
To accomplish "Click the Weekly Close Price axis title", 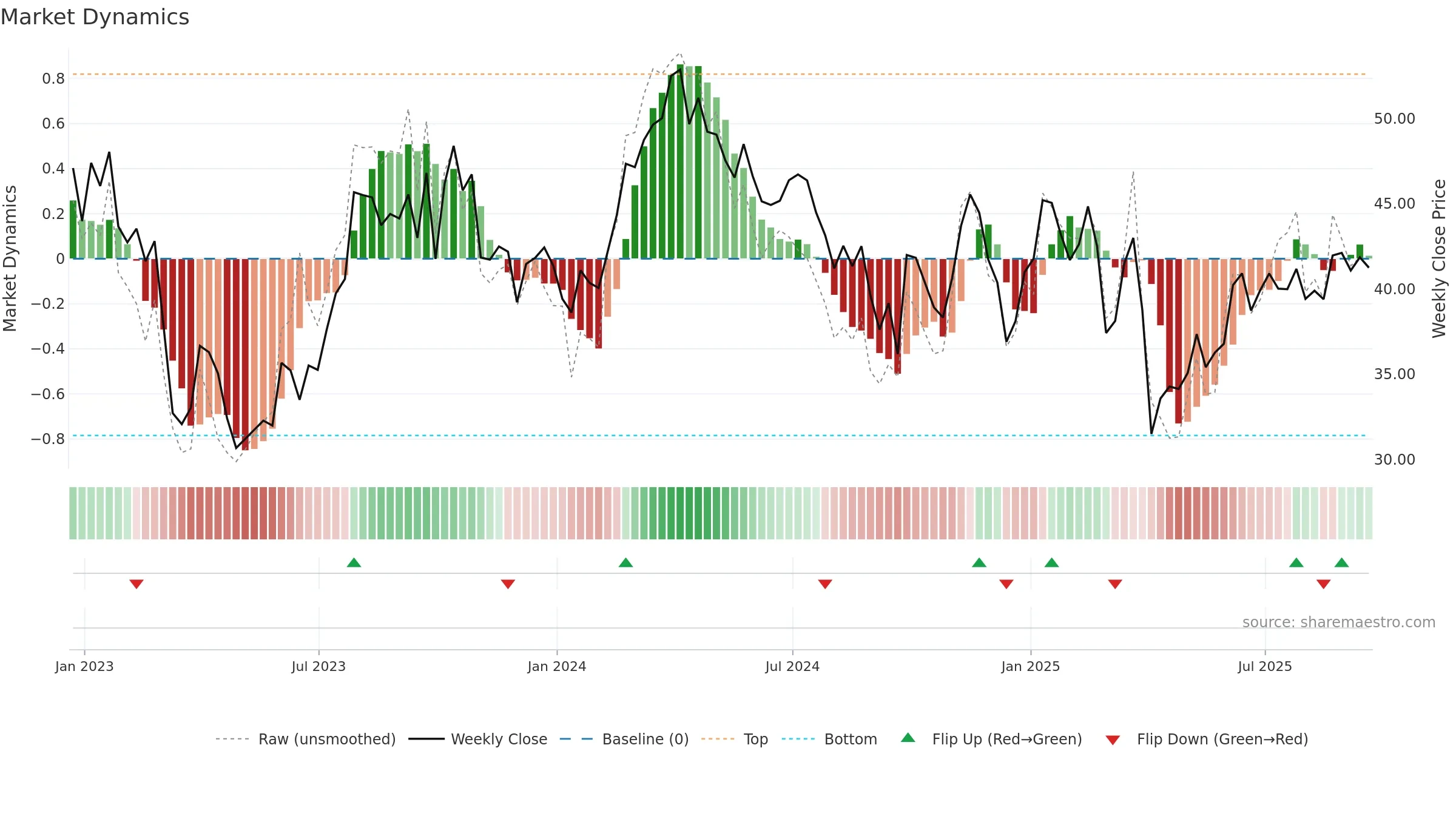I will [x=1439, y=258].
